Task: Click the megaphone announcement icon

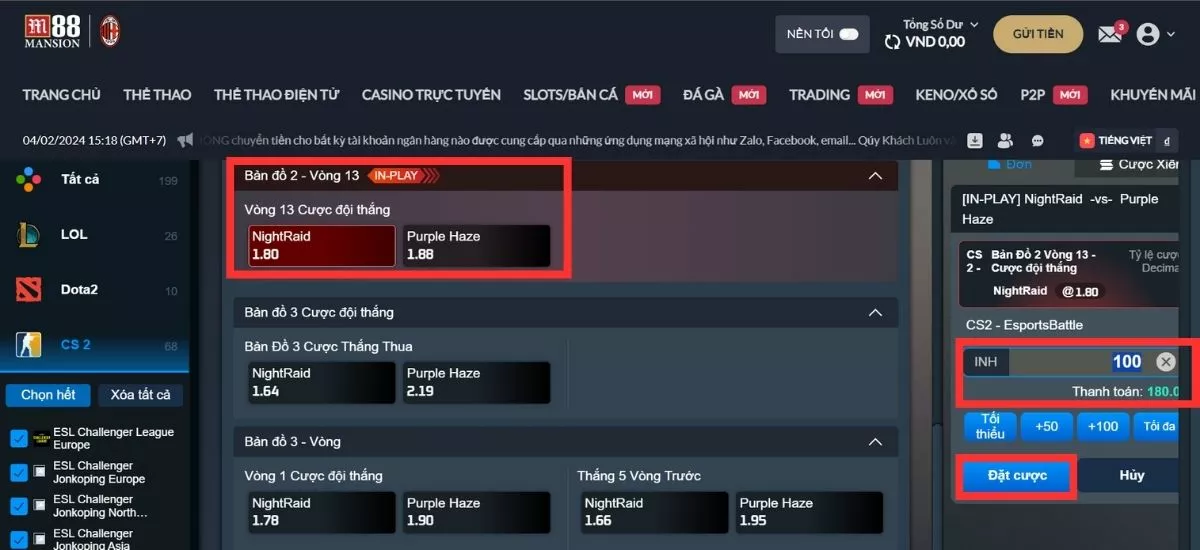Action: click(x=185, y=140)
